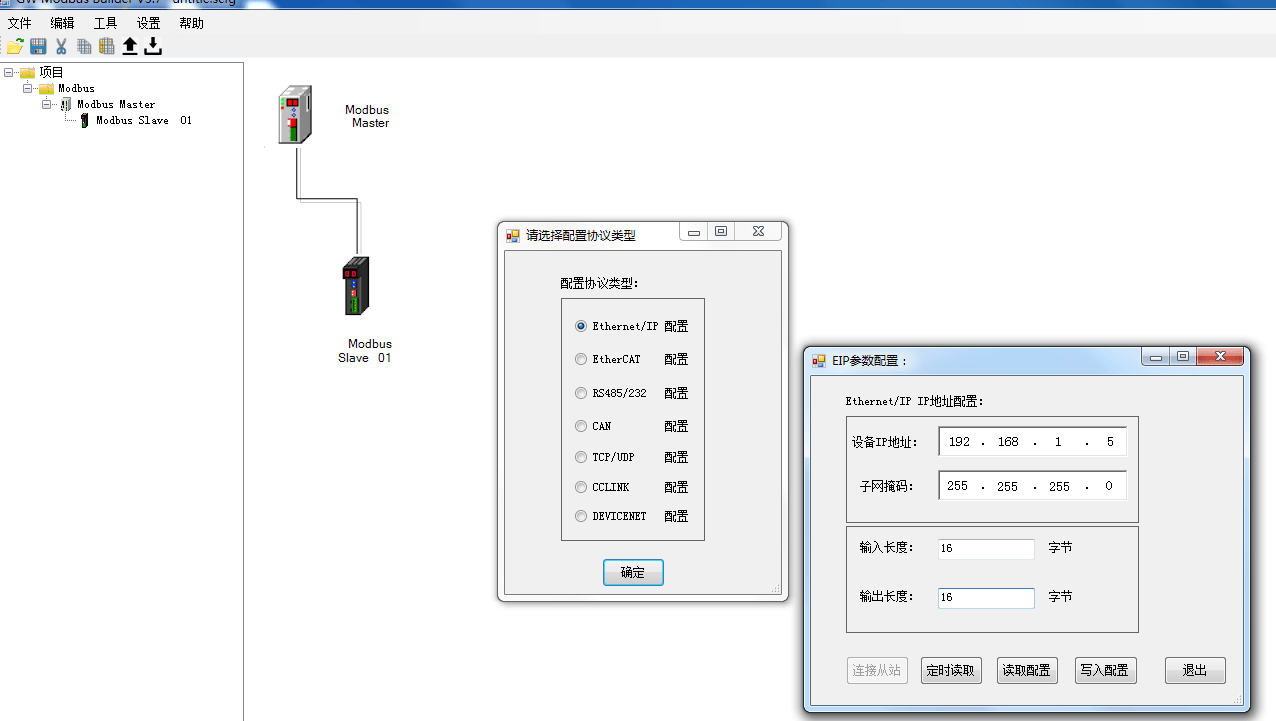The image size is (1276, 721).
Task: Click the 输出长度 input field
Action: point(986,597)
